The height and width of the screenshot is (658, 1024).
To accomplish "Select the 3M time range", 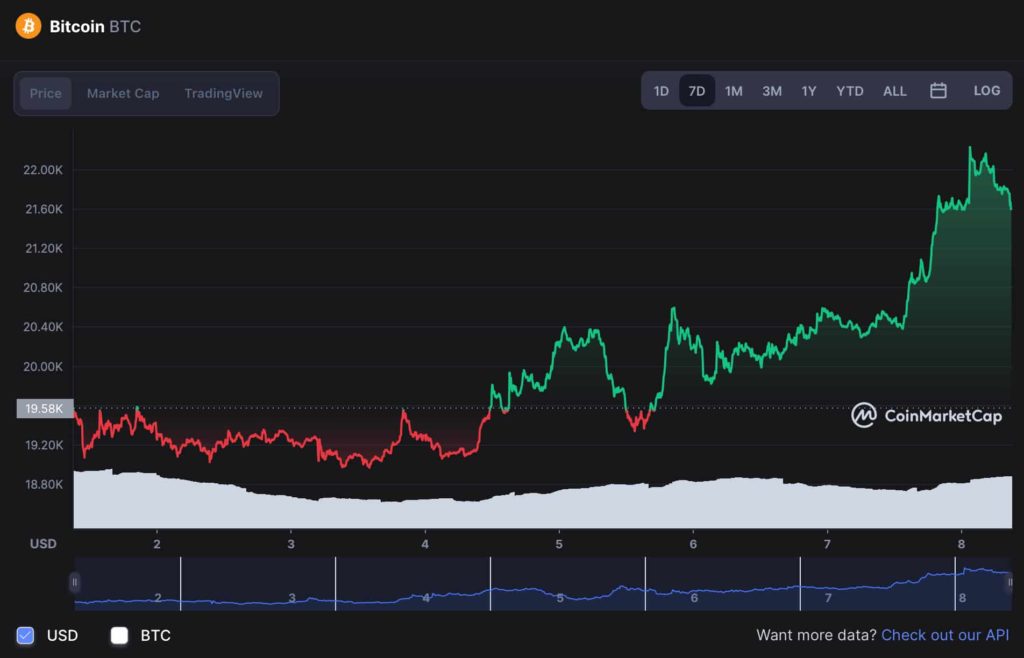I will pos(771,90).
